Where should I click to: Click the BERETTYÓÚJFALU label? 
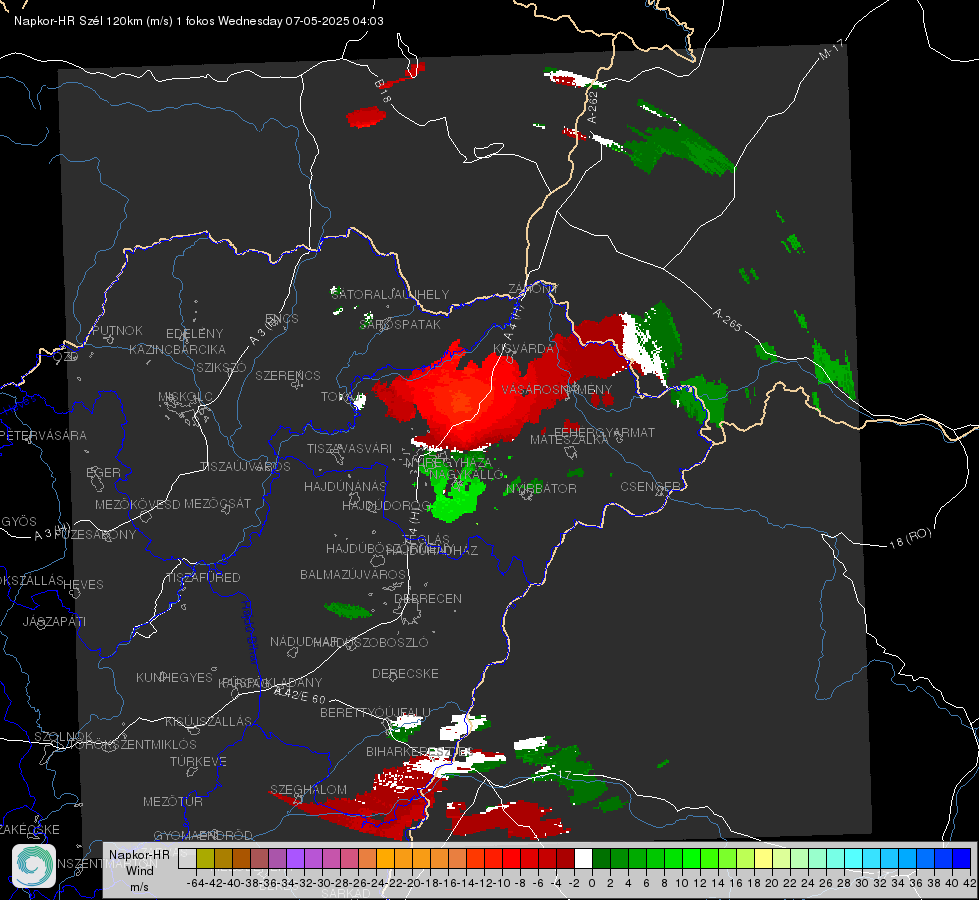tap(375, 713)
